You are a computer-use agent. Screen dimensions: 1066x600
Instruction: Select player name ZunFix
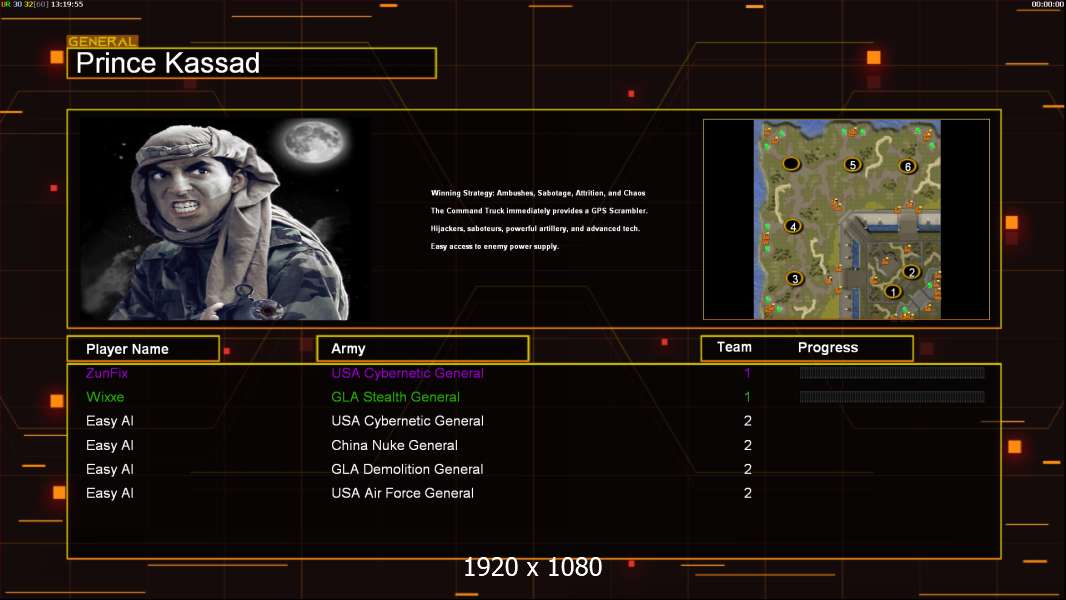pyautogui.click(x=107, y=373)
